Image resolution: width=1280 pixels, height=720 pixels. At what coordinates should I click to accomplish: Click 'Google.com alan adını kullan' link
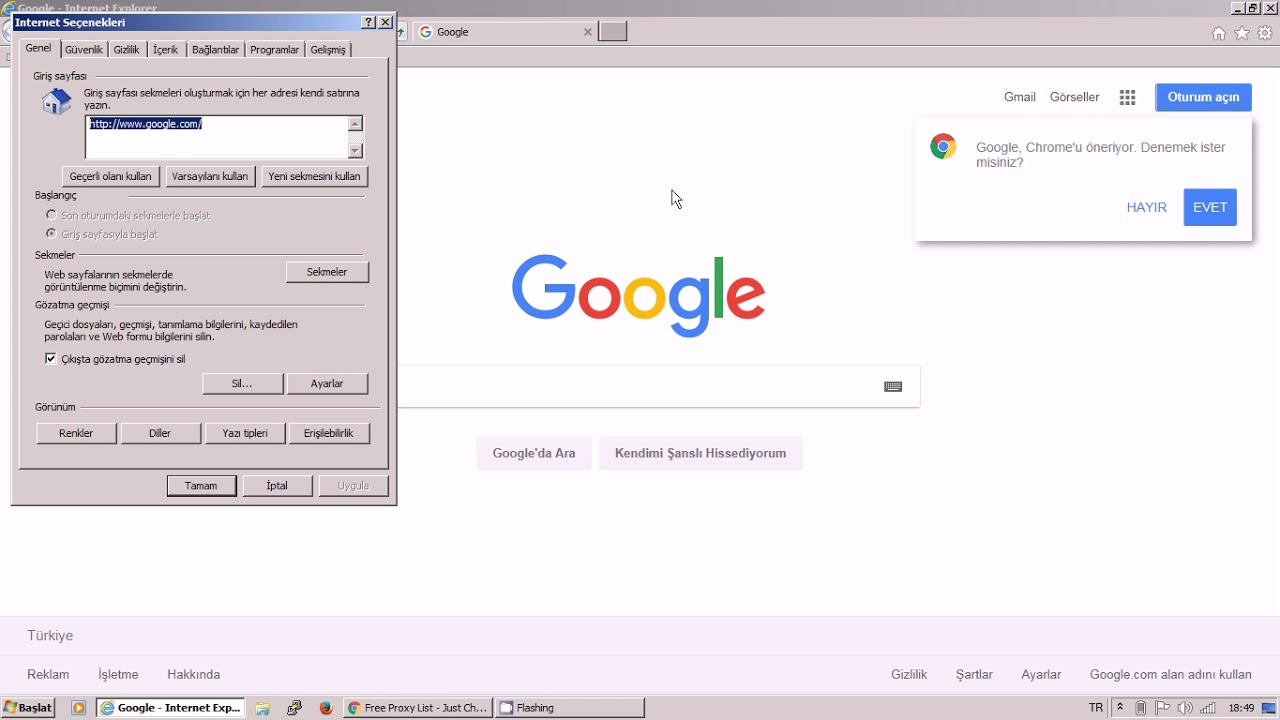click(1171, 675)
